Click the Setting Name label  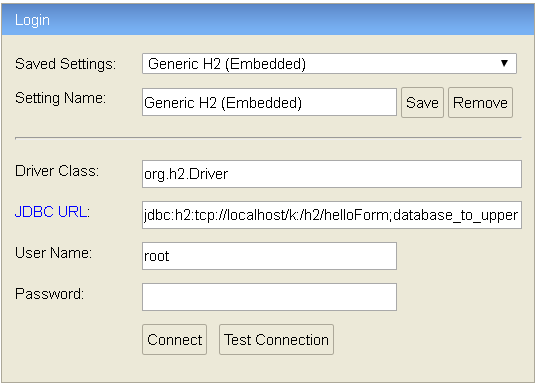click(60, 98)
